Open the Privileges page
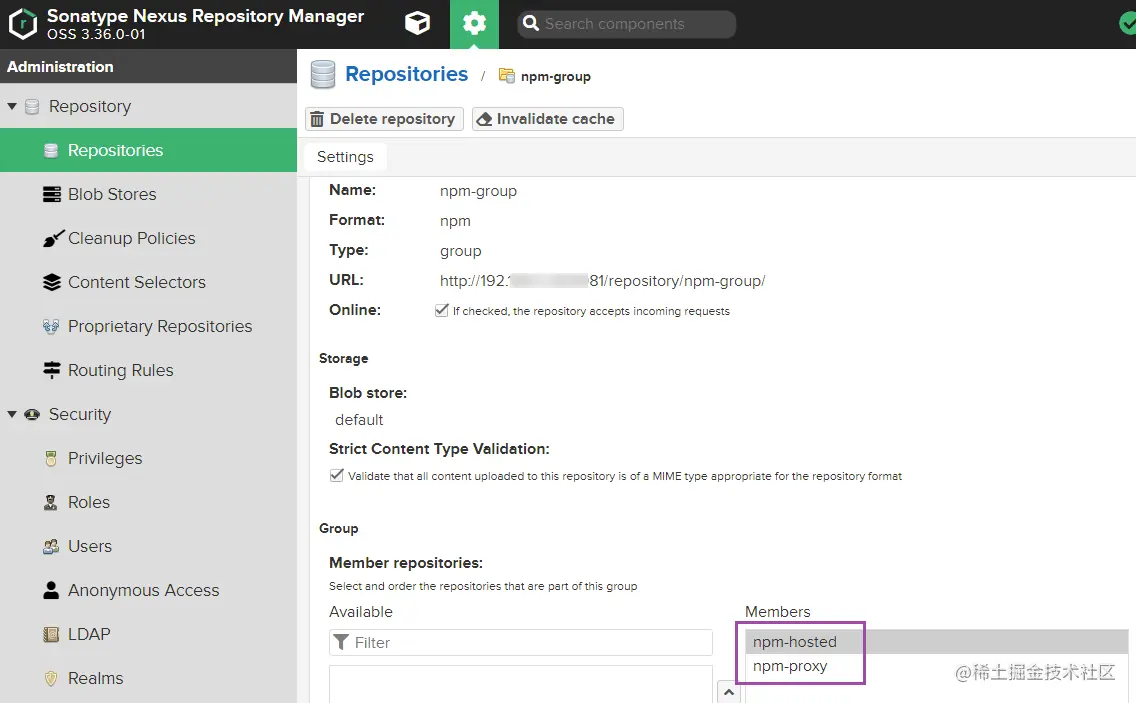1136x703 pixels. (x=104, y=459)
